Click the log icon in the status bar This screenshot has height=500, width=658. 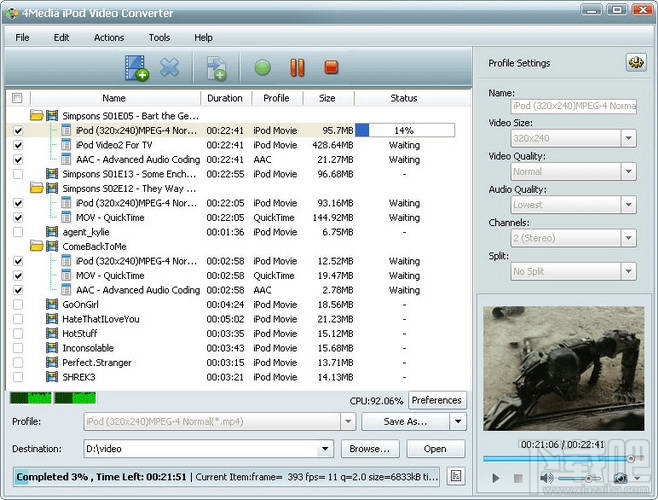(x=456, y=476)
